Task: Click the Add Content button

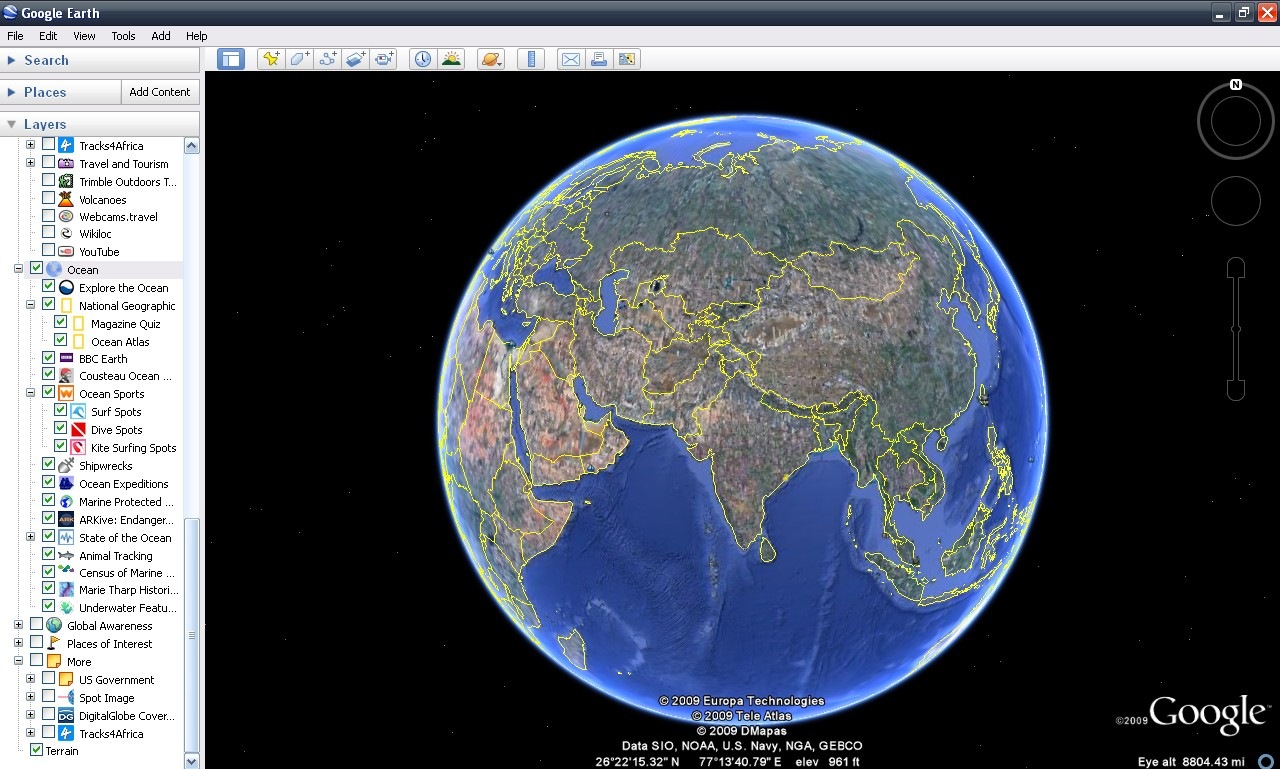Action: click(x=160, y=92)
